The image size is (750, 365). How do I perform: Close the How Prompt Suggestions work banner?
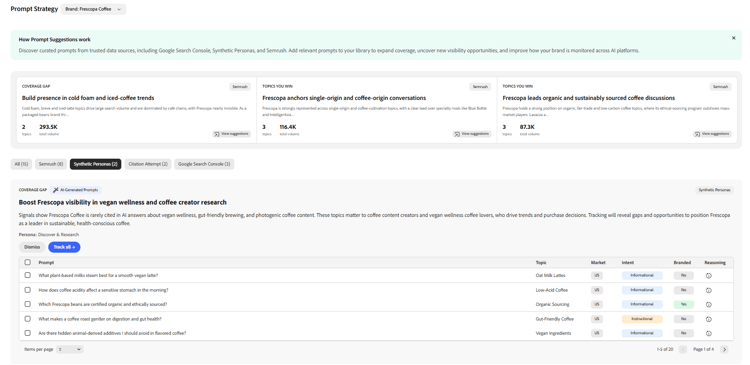click(734, 38)
